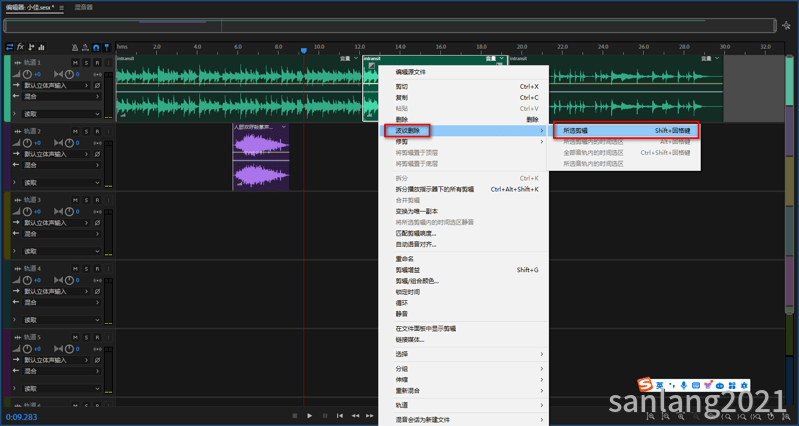
Task: Click Sogou toolbar 英 language indicator
Action: click(x=659, y=386)
